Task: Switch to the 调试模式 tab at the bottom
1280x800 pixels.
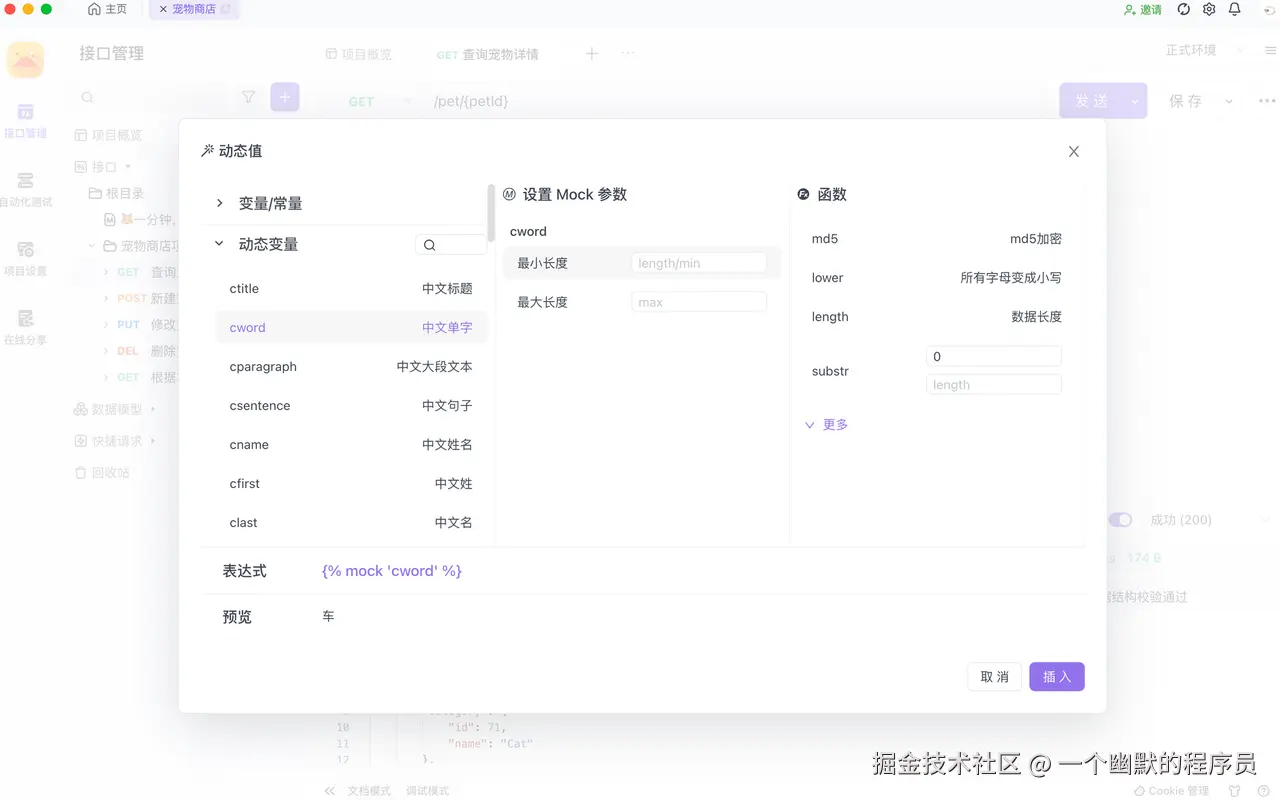Action: tap(427, 790)
